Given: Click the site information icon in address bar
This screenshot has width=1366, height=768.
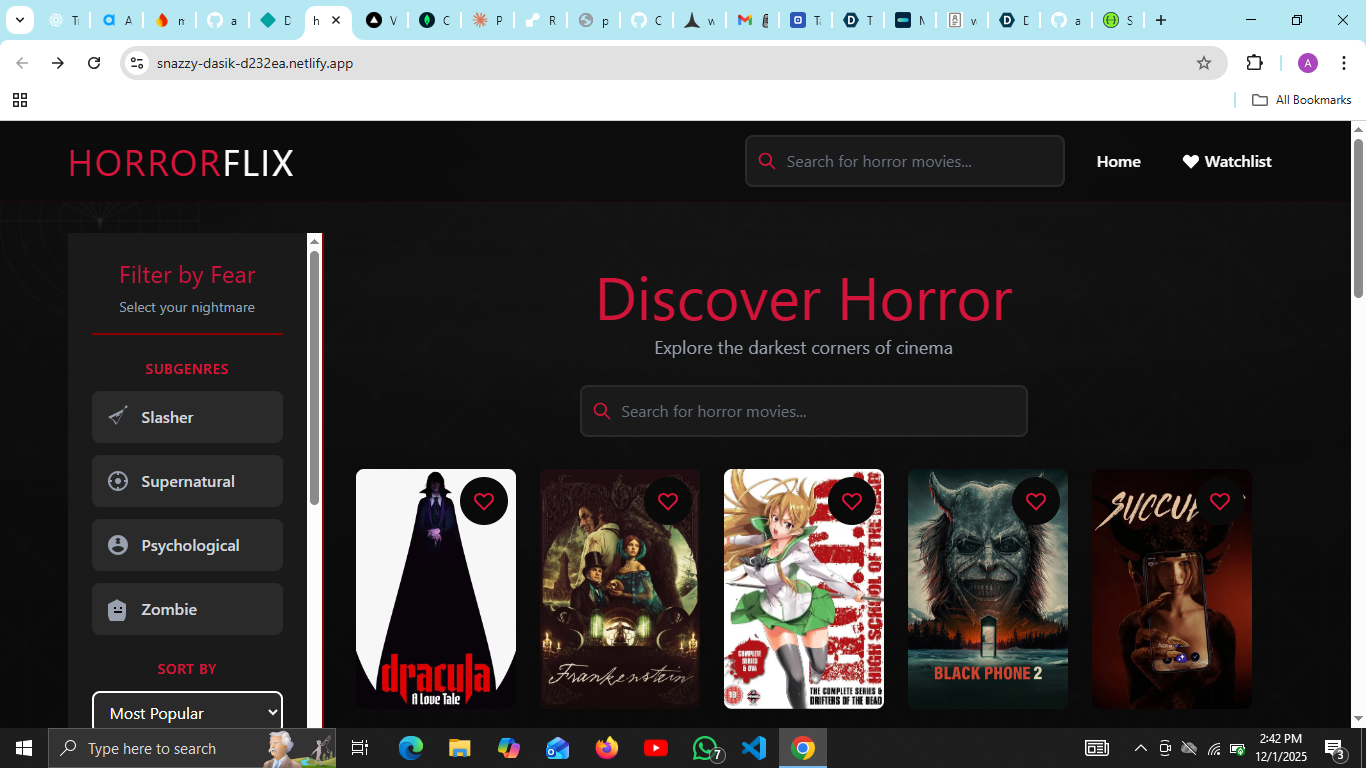Looking at the screenshot, I should coord(138,63).
